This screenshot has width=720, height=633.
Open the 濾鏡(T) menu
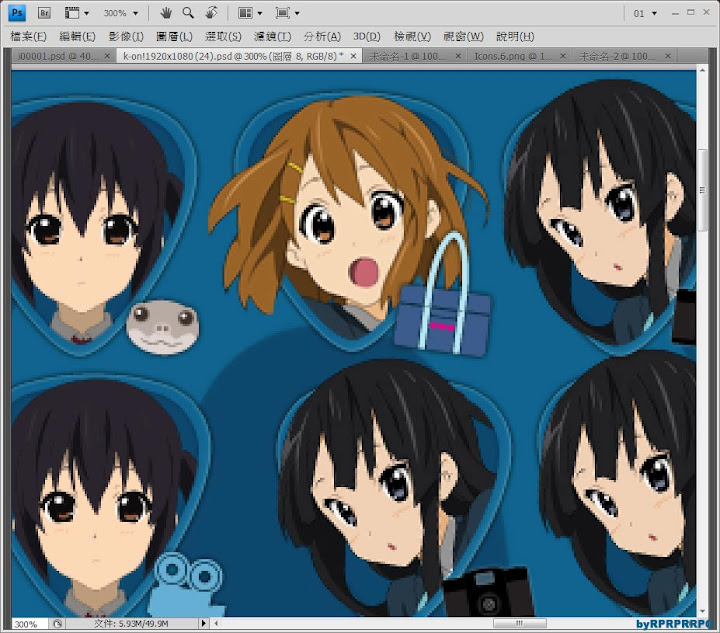pos(272,36)
